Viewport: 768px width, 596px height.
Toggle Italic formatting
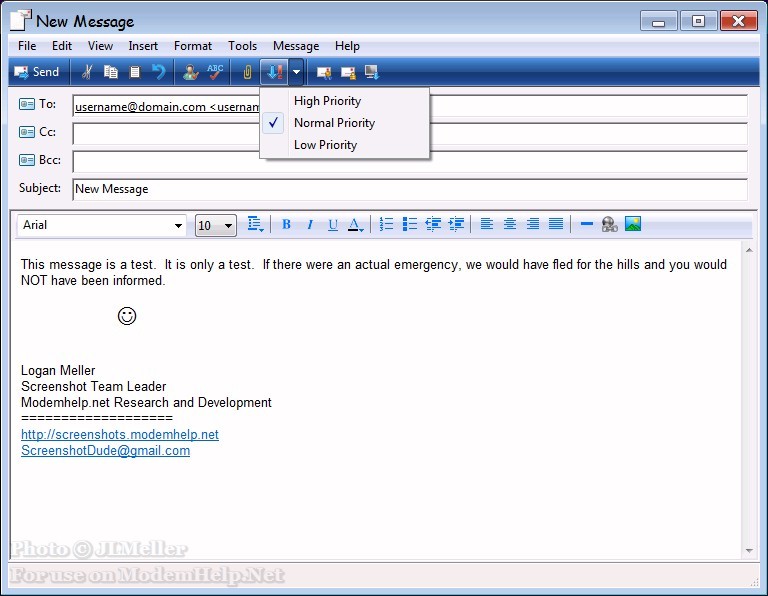point(310,225)
